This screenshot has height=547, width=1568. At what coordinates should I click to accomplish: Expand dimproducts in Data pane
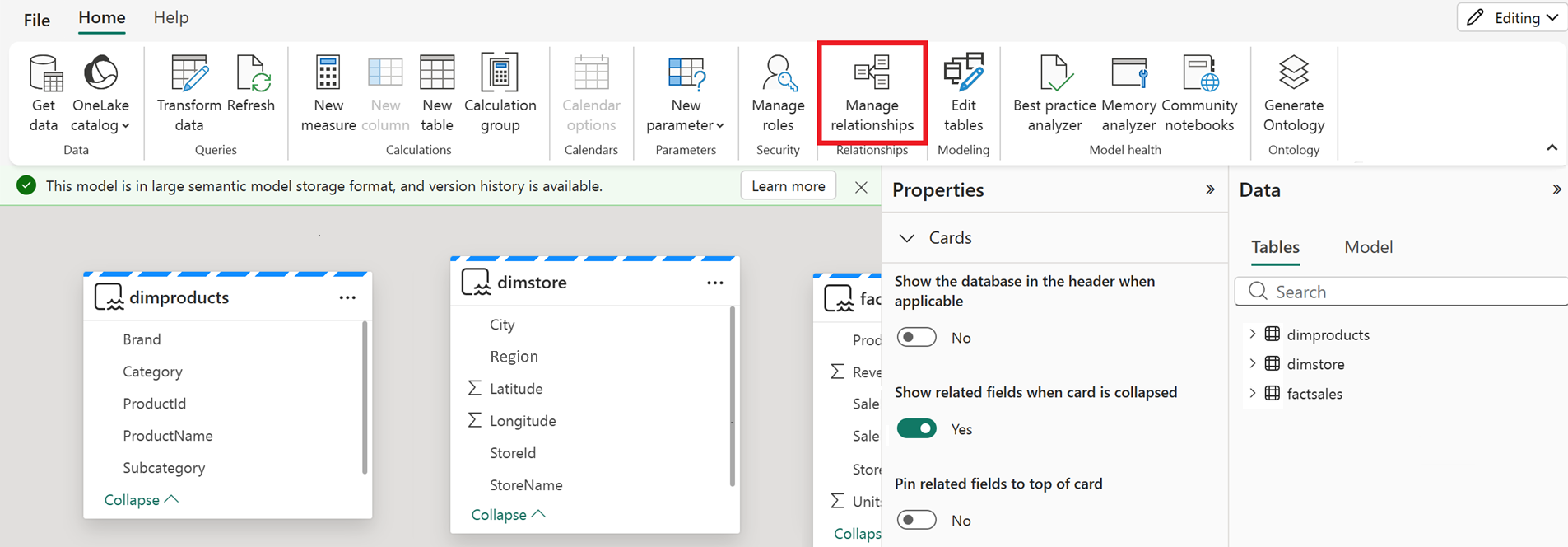(1253, 334)
